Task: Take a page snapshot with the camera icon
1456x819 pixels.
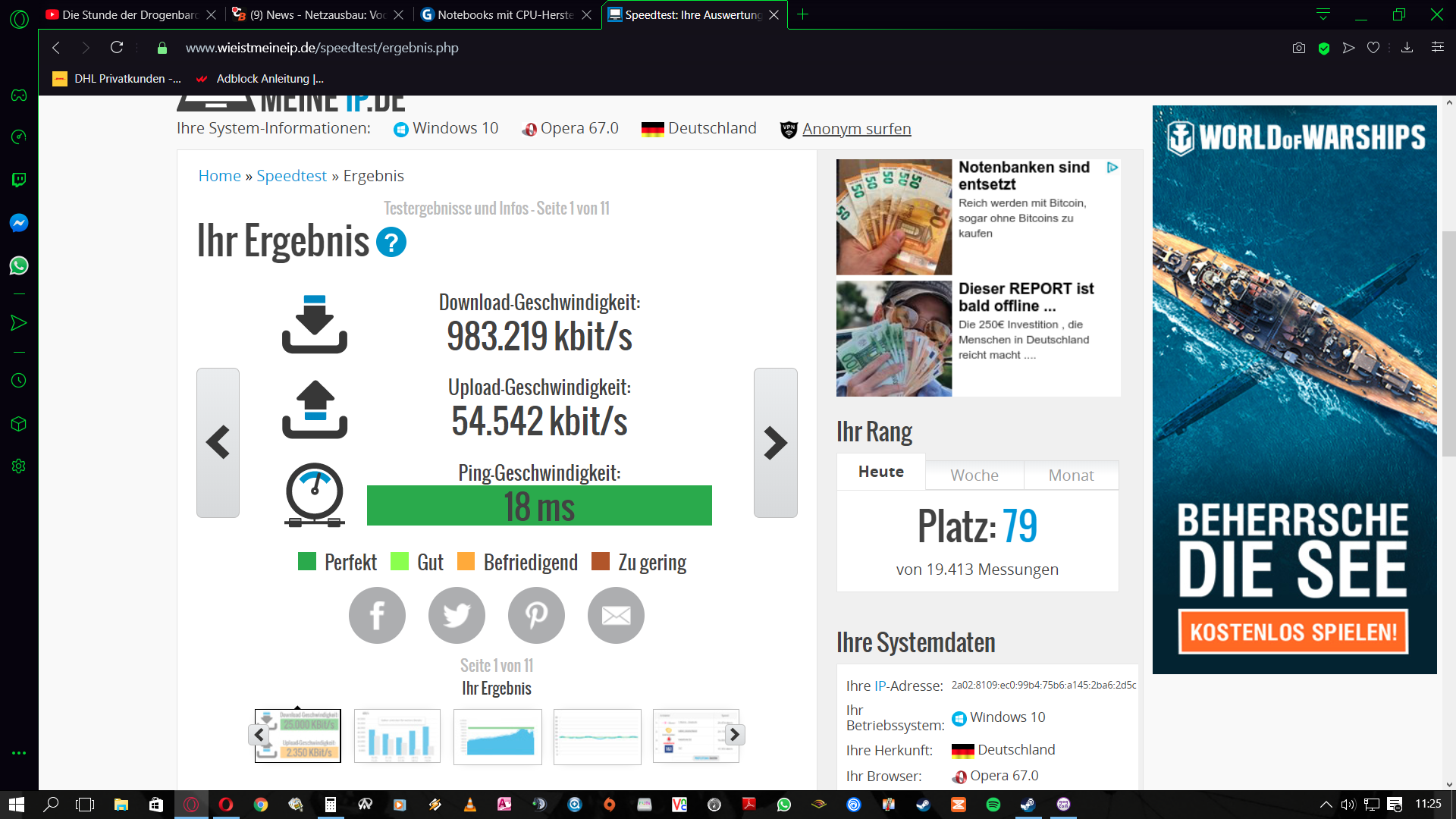Action: [1299, 47]
